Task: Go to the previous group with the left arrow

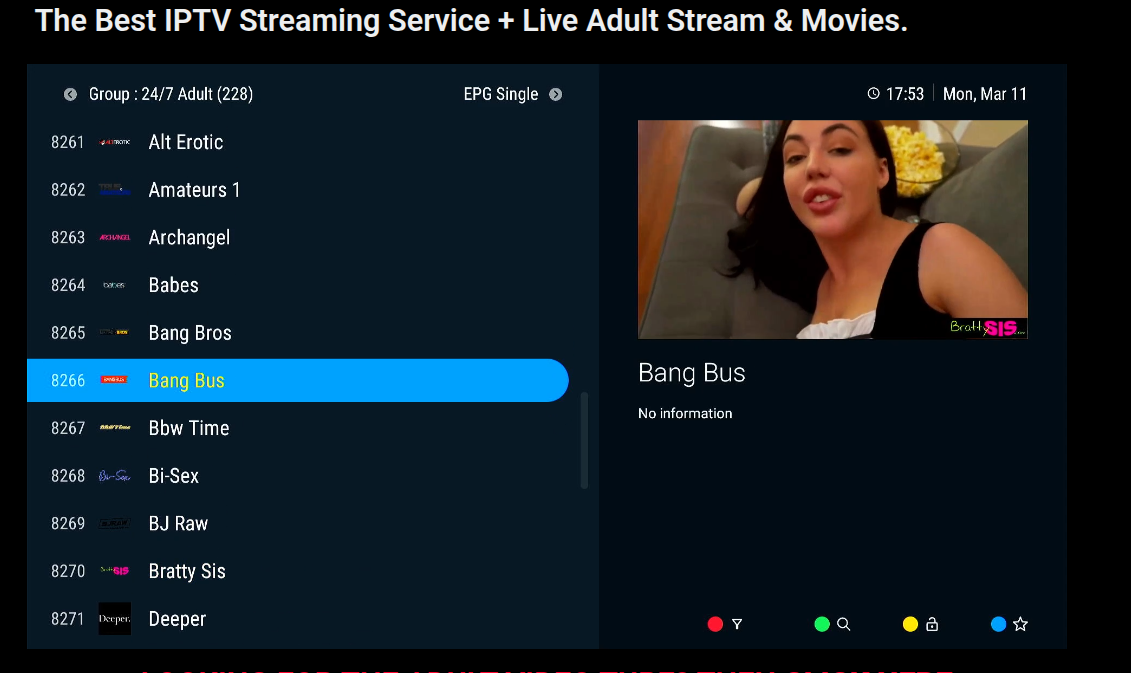Action: pyautogui.click(x=70, y=94)
